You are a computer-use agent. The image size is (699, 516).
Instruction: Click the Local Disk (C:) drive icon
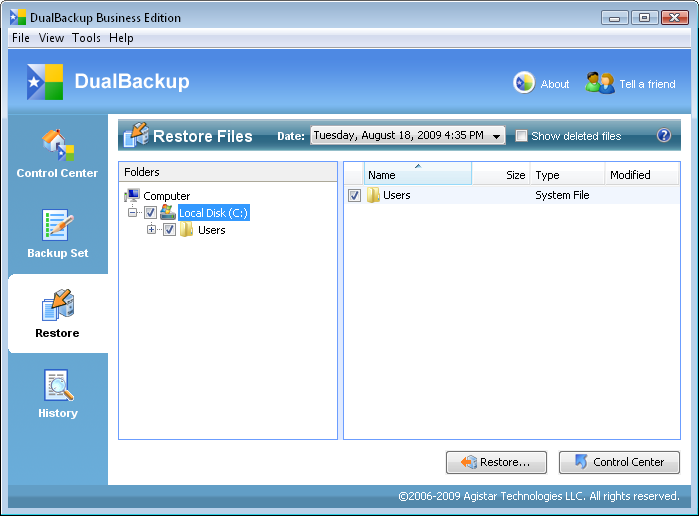(x=168, y=212)
